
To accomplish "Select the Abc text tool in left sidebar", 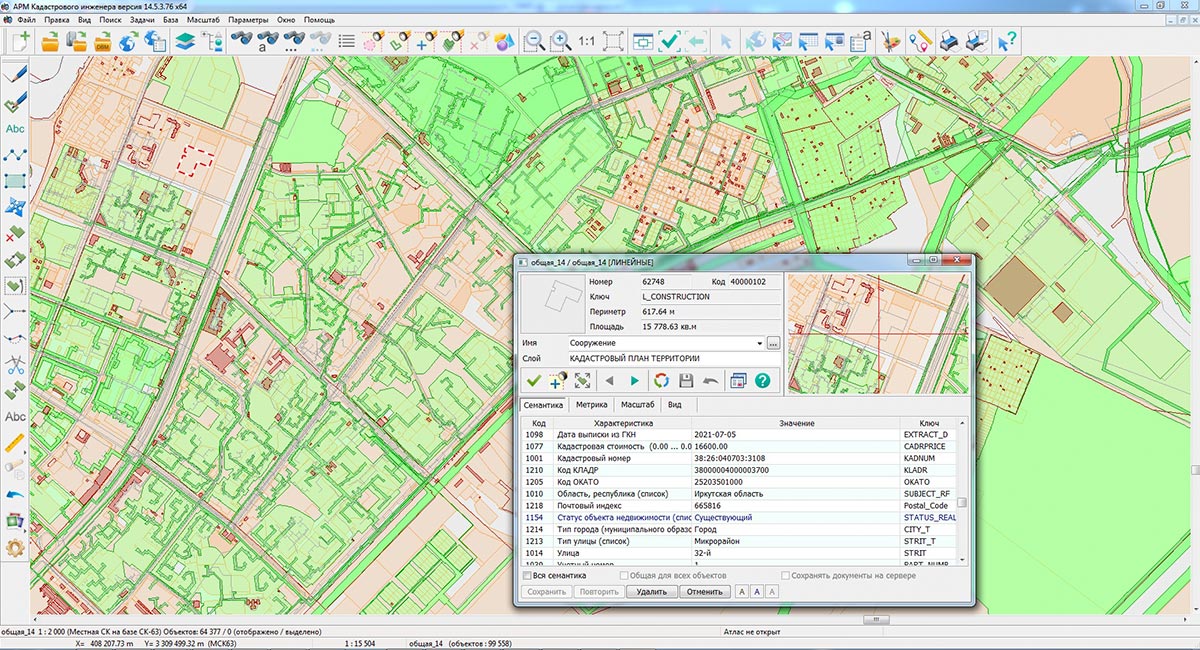I will pos(15,128).
